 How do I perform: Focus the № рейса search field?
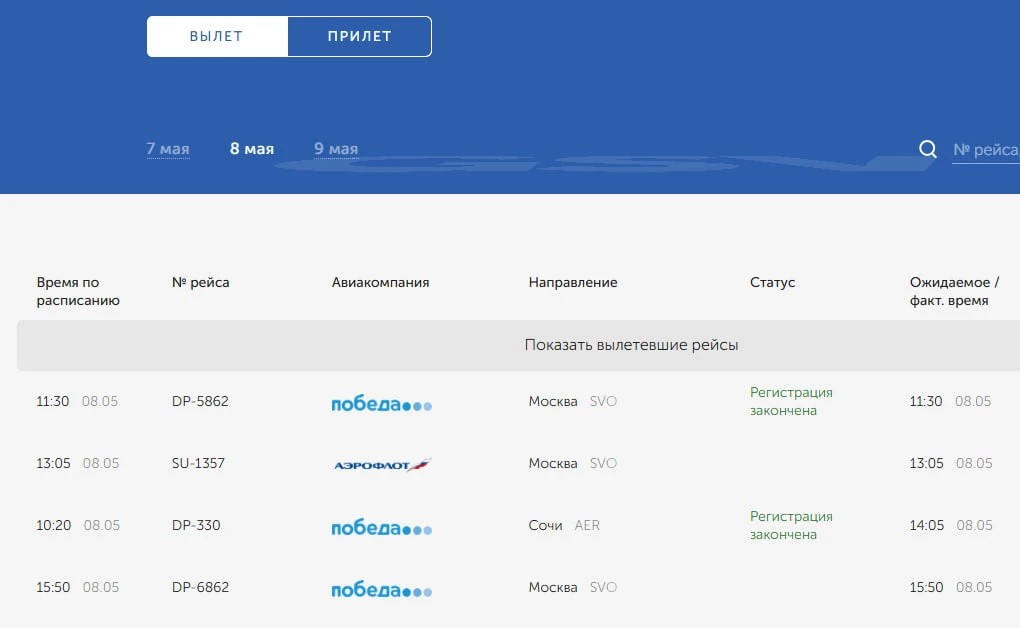tap(986, 150)
